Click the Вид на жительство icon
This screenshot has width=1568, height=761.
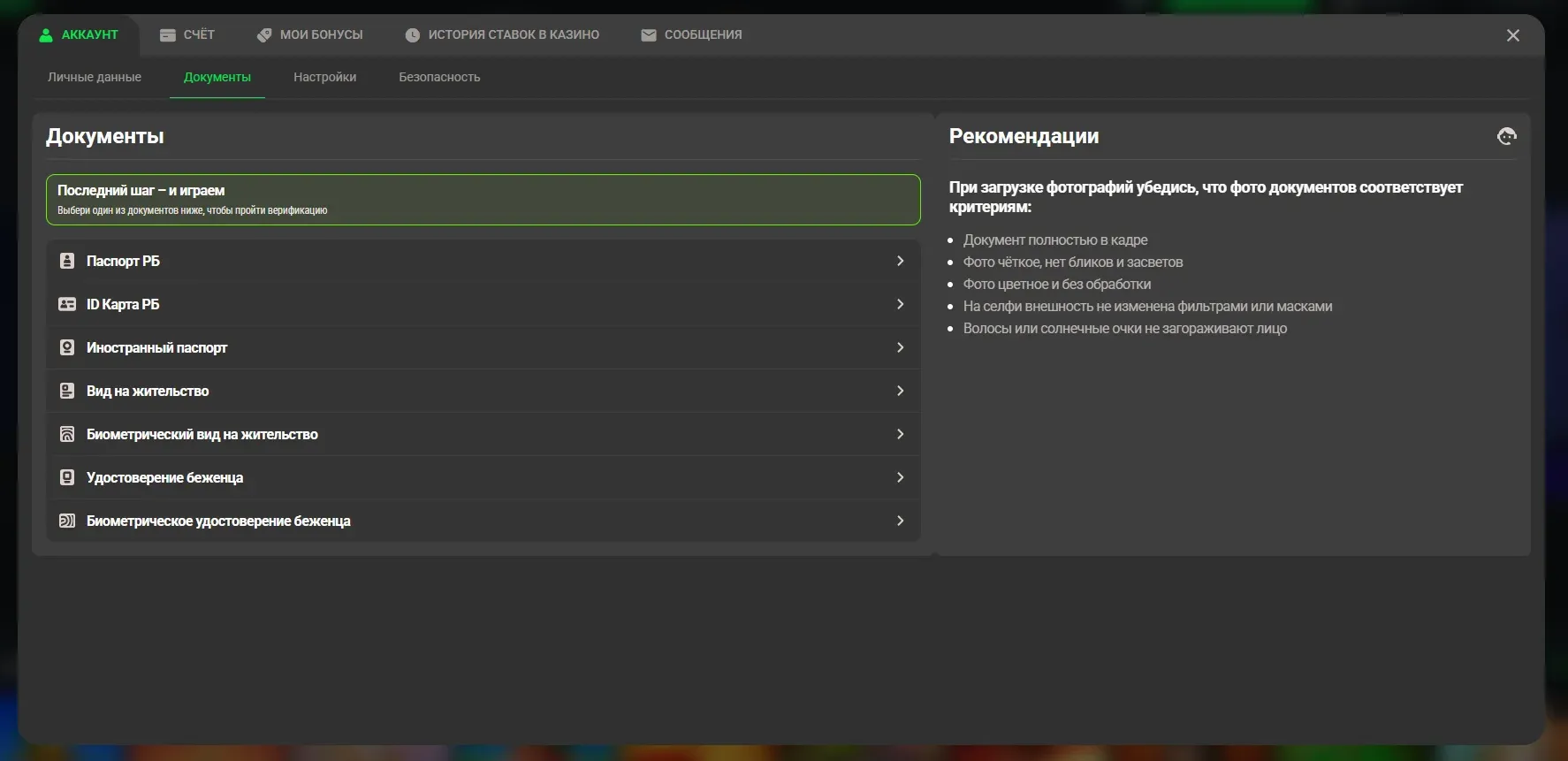(67, 391)
